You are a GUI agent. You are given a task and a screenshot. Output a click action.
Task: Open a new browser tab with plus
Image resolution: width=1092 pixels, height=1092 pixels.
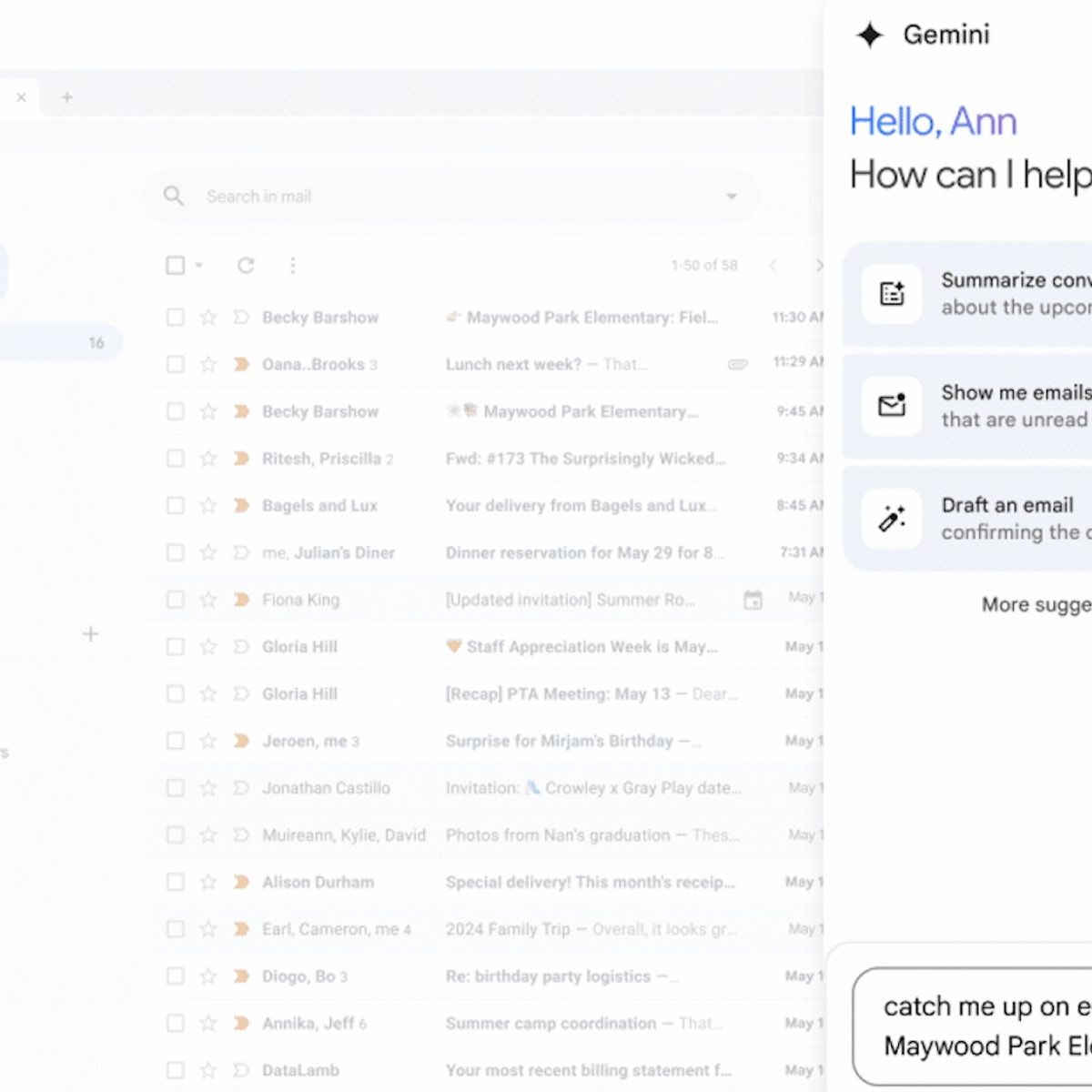[x=66, y=97]
